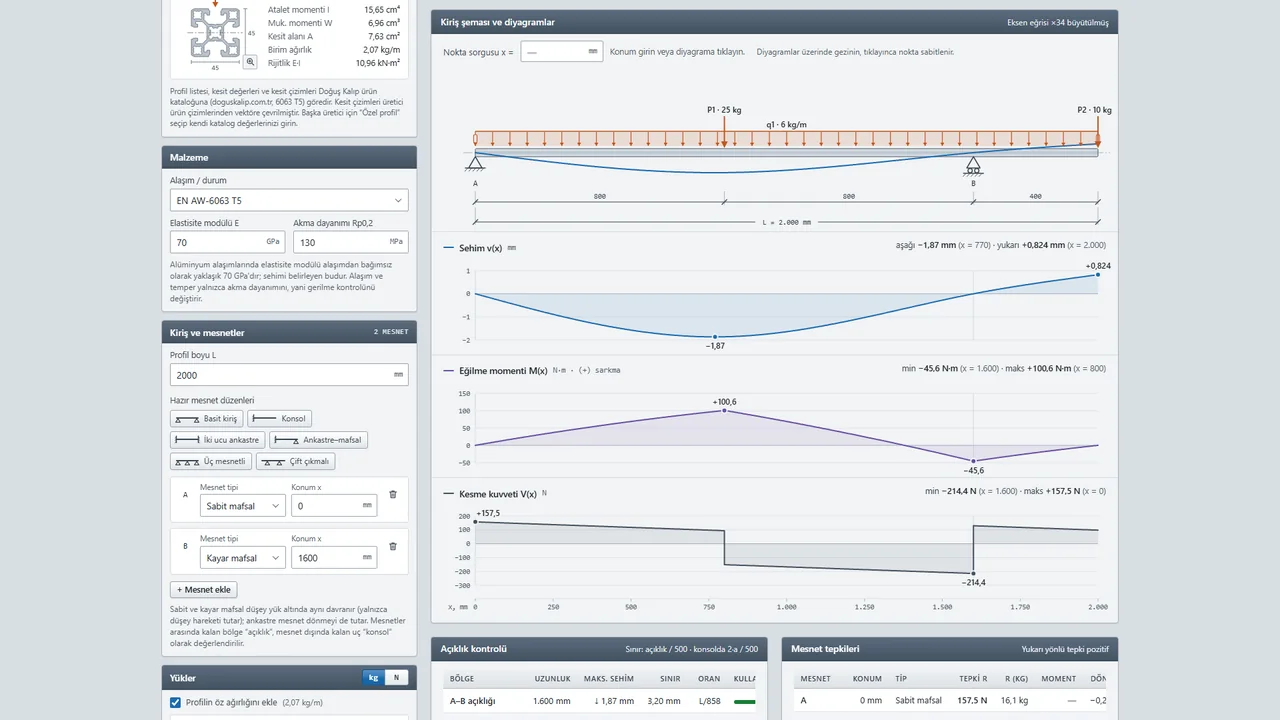This screenshot has width=1280, height=720.
Task: Open support A Mesnet tipi dropdown
Action: [243, 506]
